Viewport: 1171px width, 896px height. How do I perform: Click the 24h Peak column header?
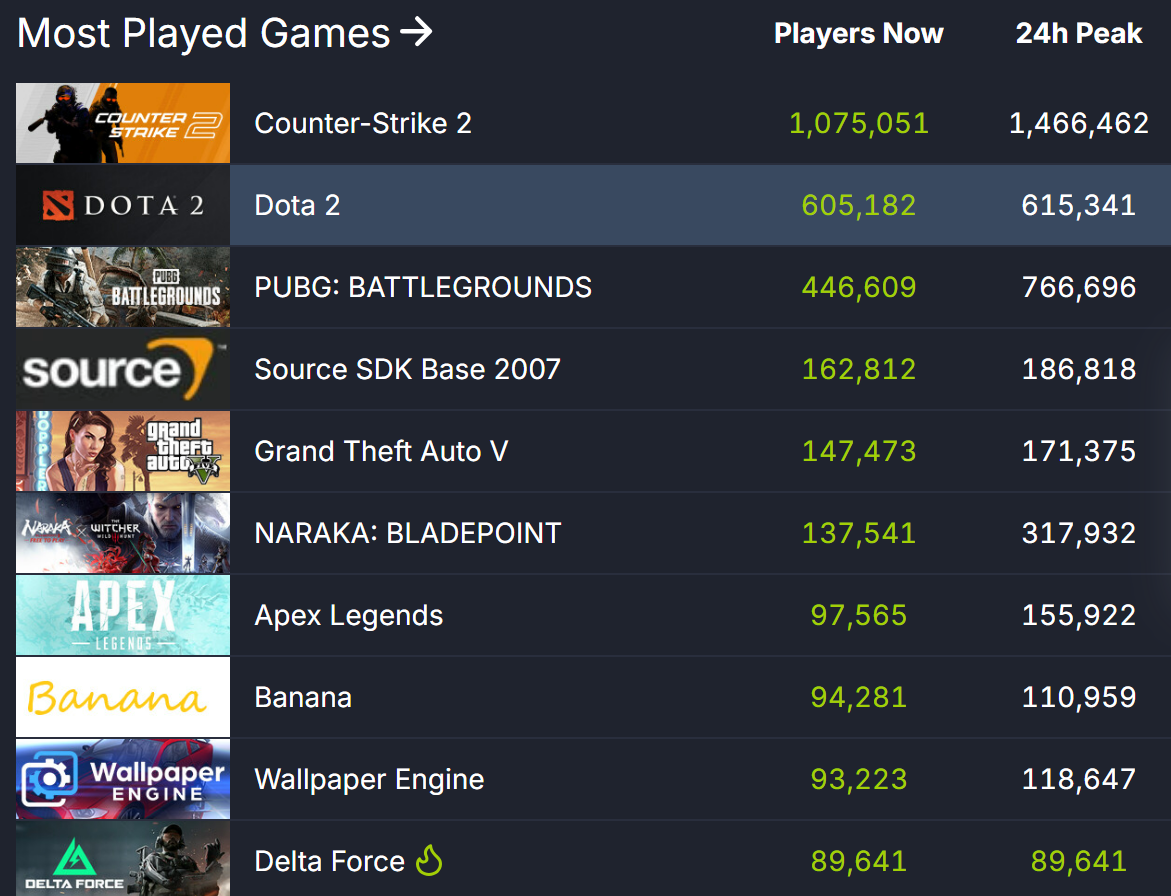click(x=1078, y=33)
